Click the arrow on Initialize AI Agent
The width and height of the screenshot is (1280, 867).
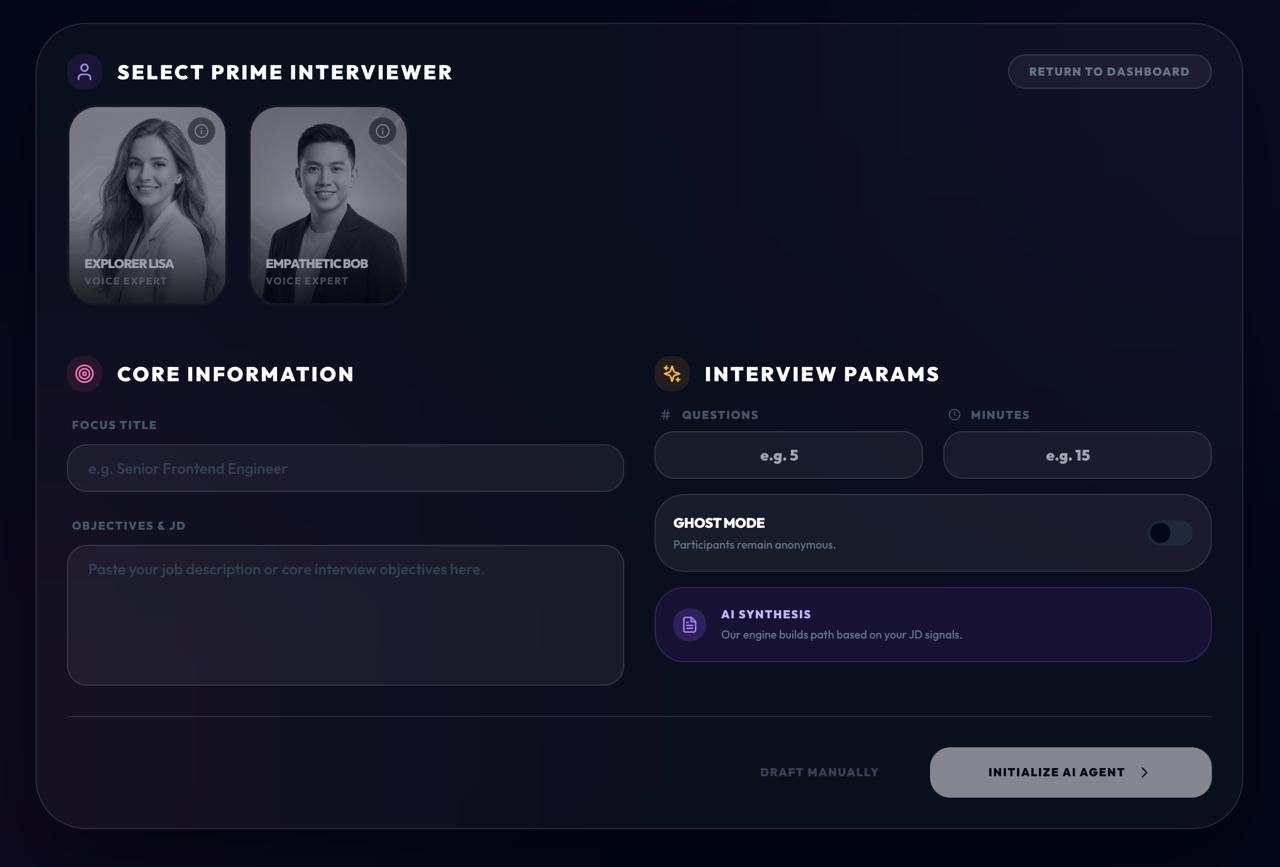click(x=1144, y=772)
